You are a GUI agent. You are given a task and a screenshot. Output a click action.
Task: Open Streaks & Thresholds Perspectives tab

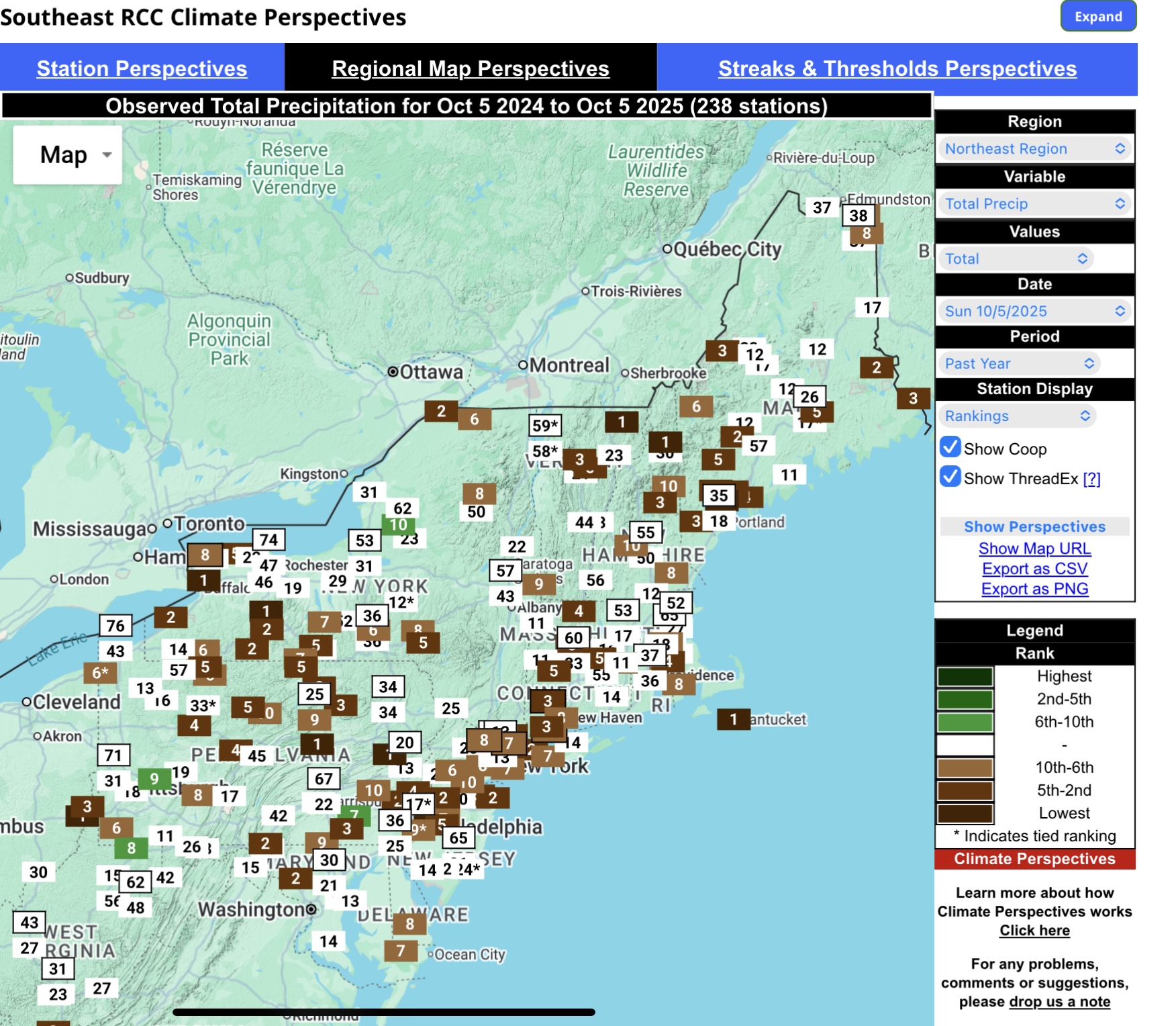[x=897, y=68]
